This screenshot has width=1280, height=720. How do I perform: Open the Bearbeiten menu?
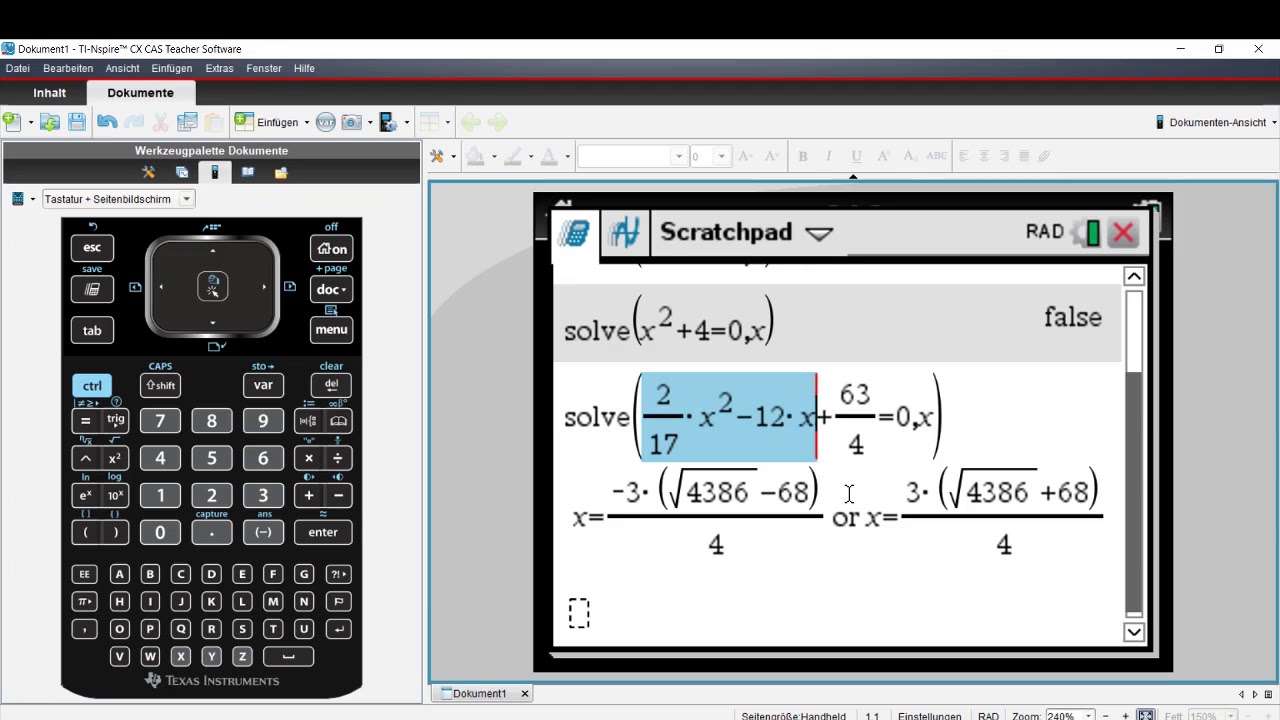pyautogui.click(x=68, y=68)
